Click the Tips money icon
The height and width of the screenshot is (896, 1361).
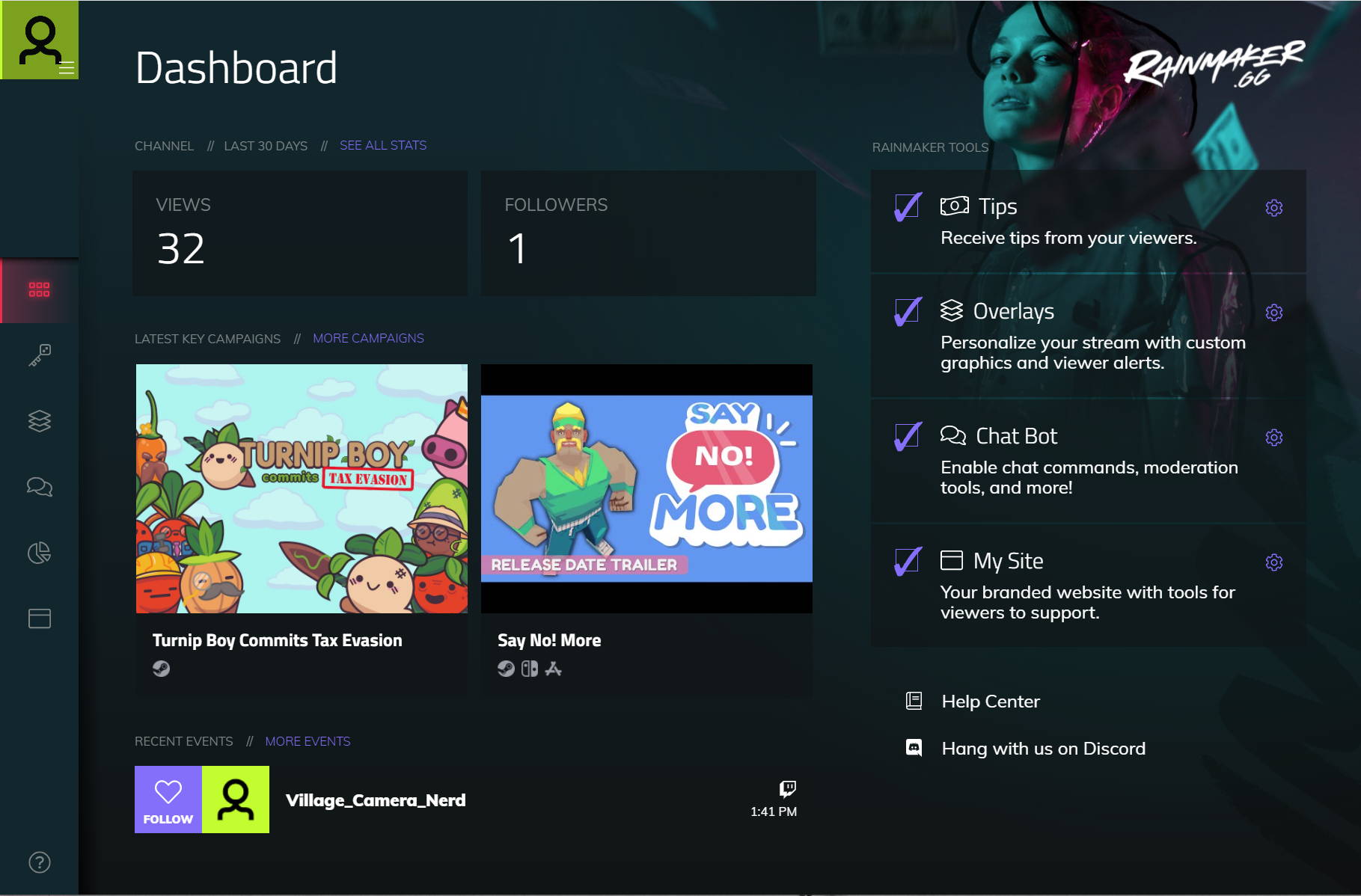955,206
